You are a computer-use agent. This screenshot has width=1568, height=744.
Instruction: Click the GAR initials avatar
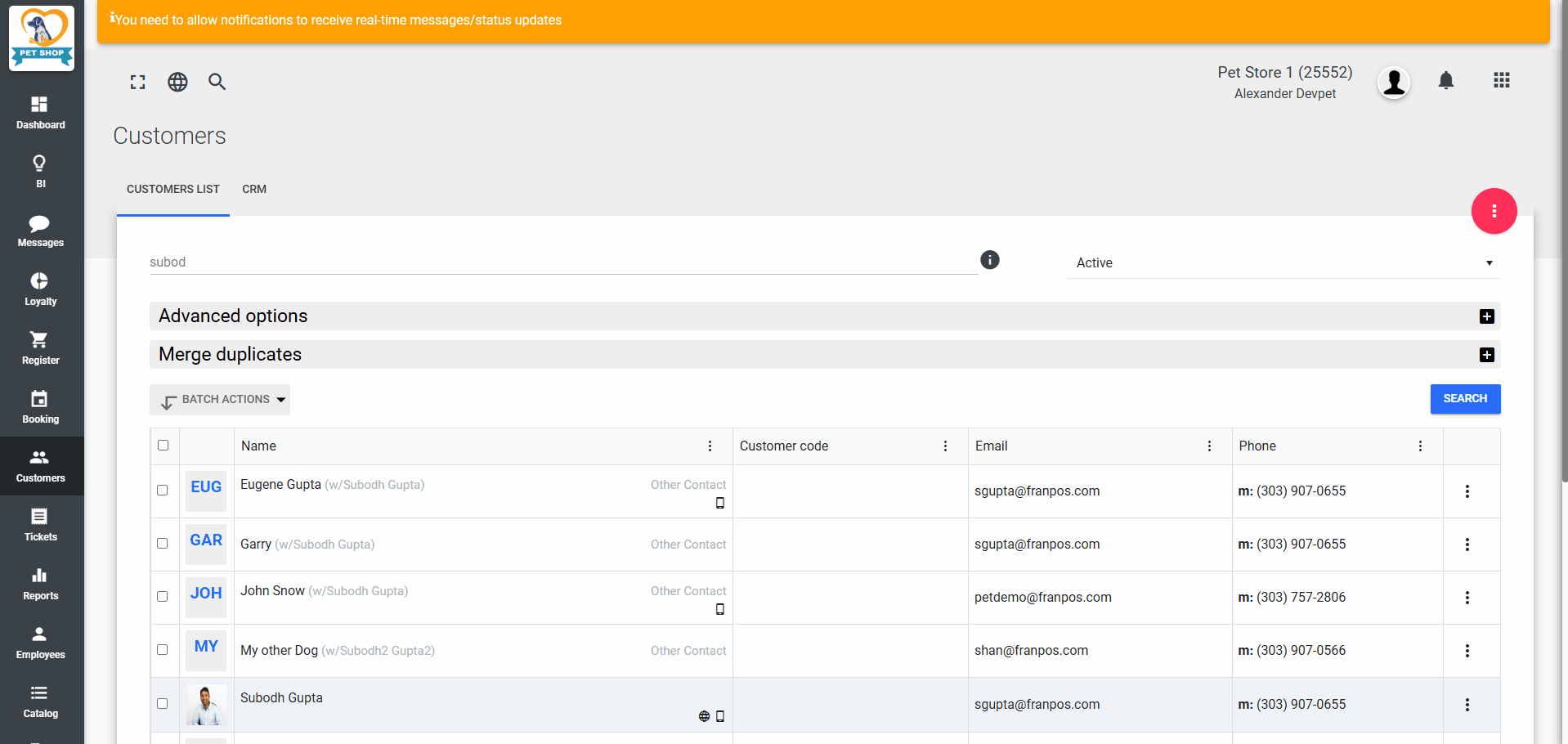click(x=206, y=545)
